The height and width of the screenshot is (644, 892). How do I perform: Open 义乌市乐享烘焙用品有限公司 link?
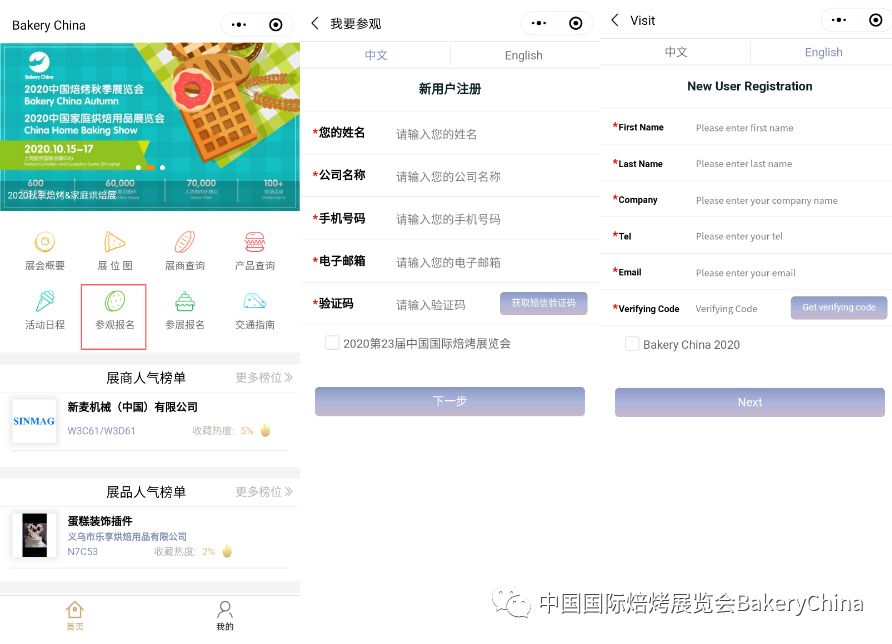127,536
